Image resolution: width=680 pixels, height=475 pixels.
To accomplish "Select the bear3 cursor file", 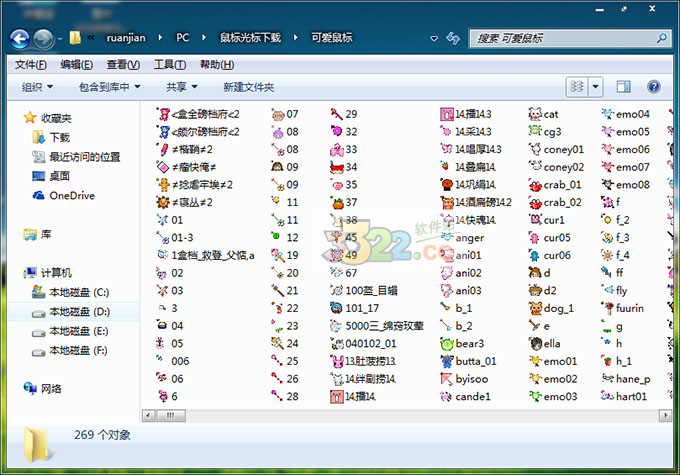I will click(x=468, y=343).
